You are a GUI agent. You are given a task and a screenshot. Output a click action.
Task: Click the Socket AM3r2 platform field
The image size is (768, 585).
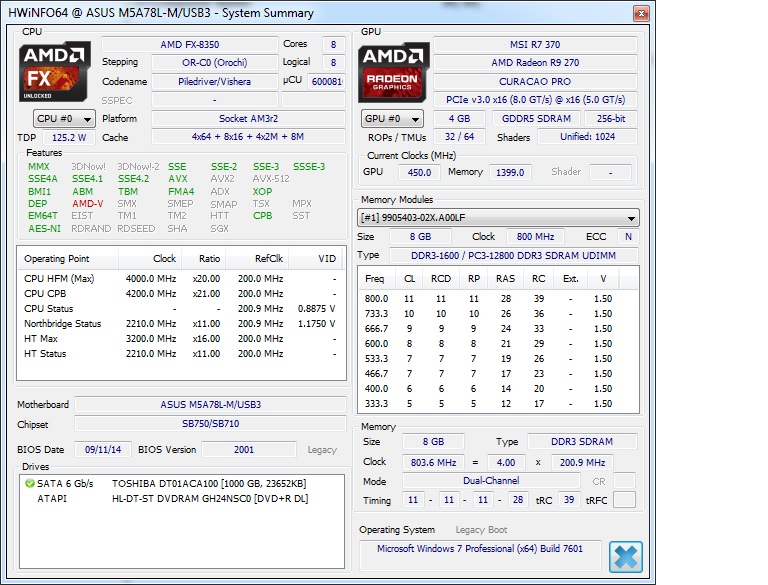pos(248,119)
